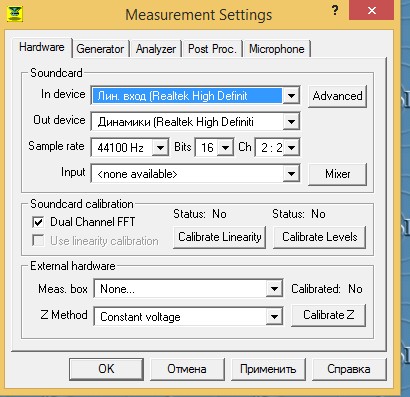Screen dimensions: 410x397
Task: Open the Mixer button
Action: pyautogui.click(x=337, y=174)
